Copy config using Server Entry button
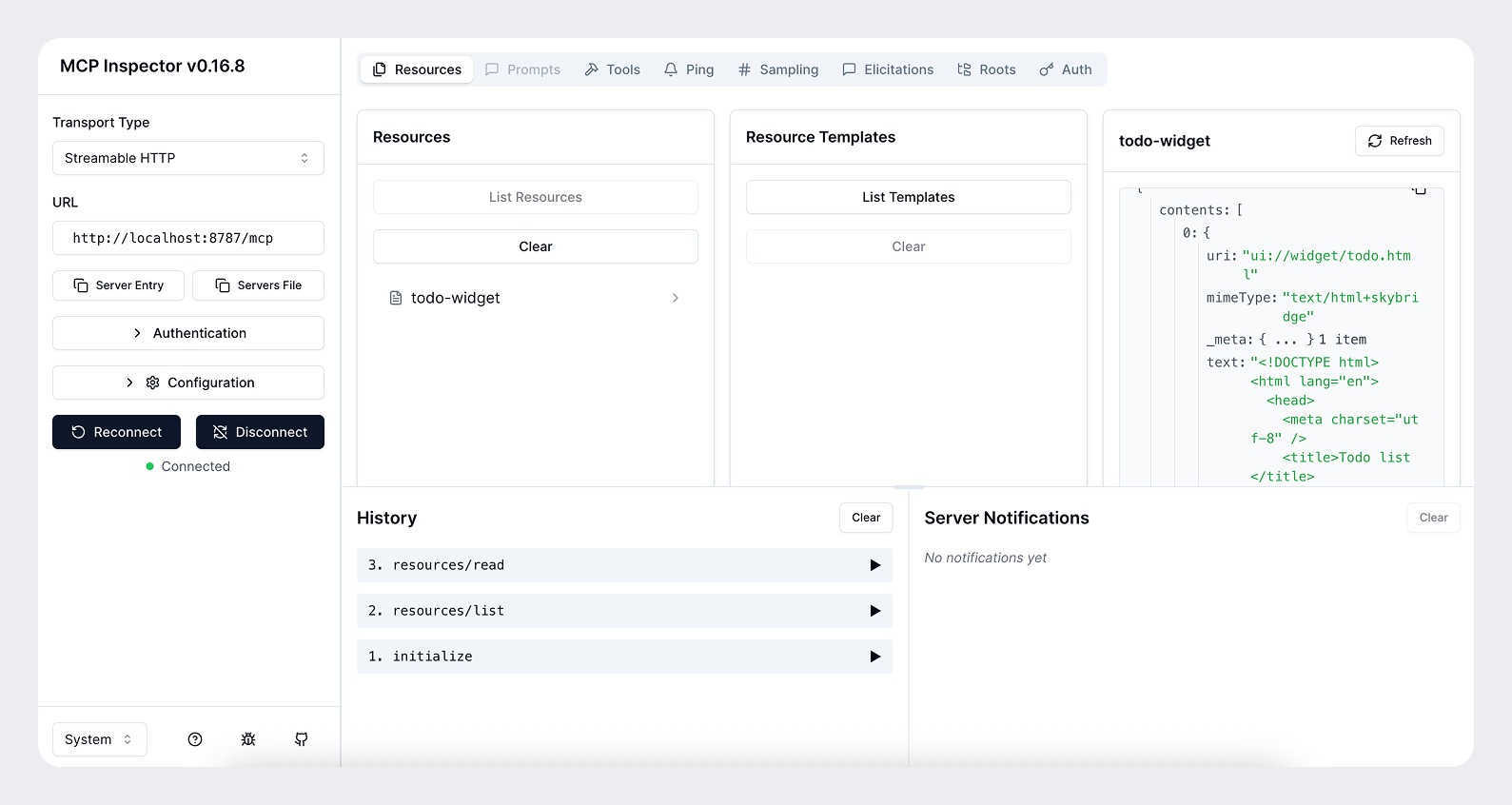 point(119,285)
